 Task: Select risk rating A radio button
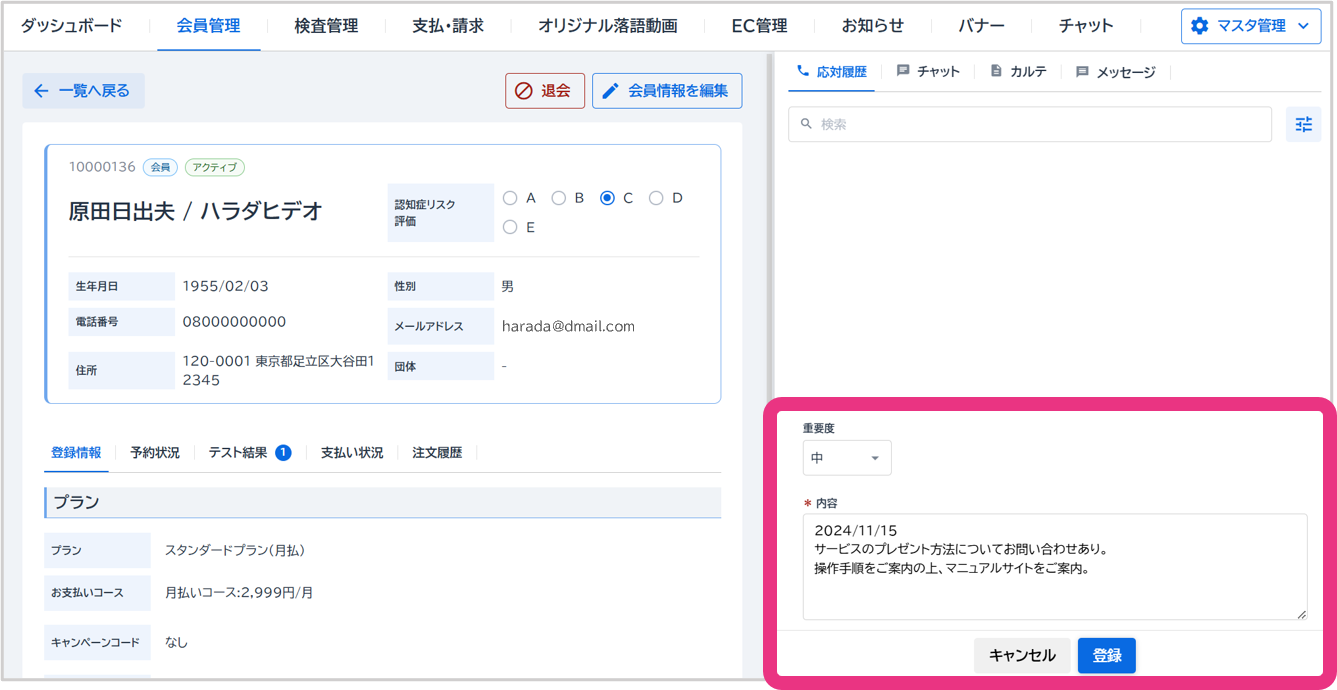coord(510,198)
